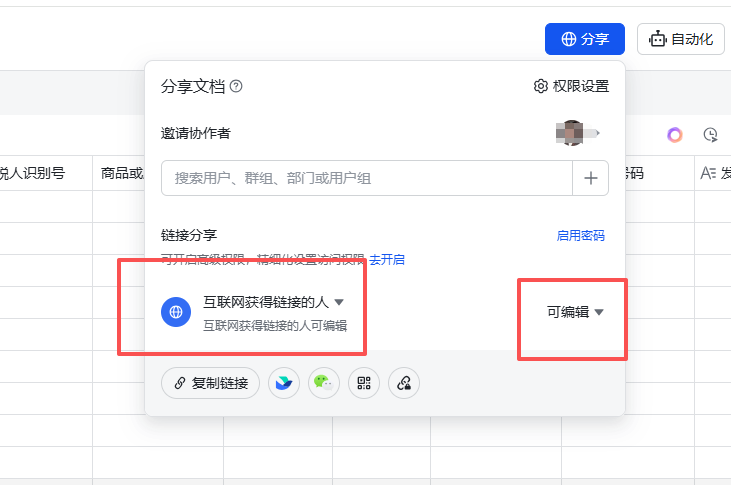The image size is (731, 485).
Task: Click the gear icon in 权限设置
Action: [540, 86]
